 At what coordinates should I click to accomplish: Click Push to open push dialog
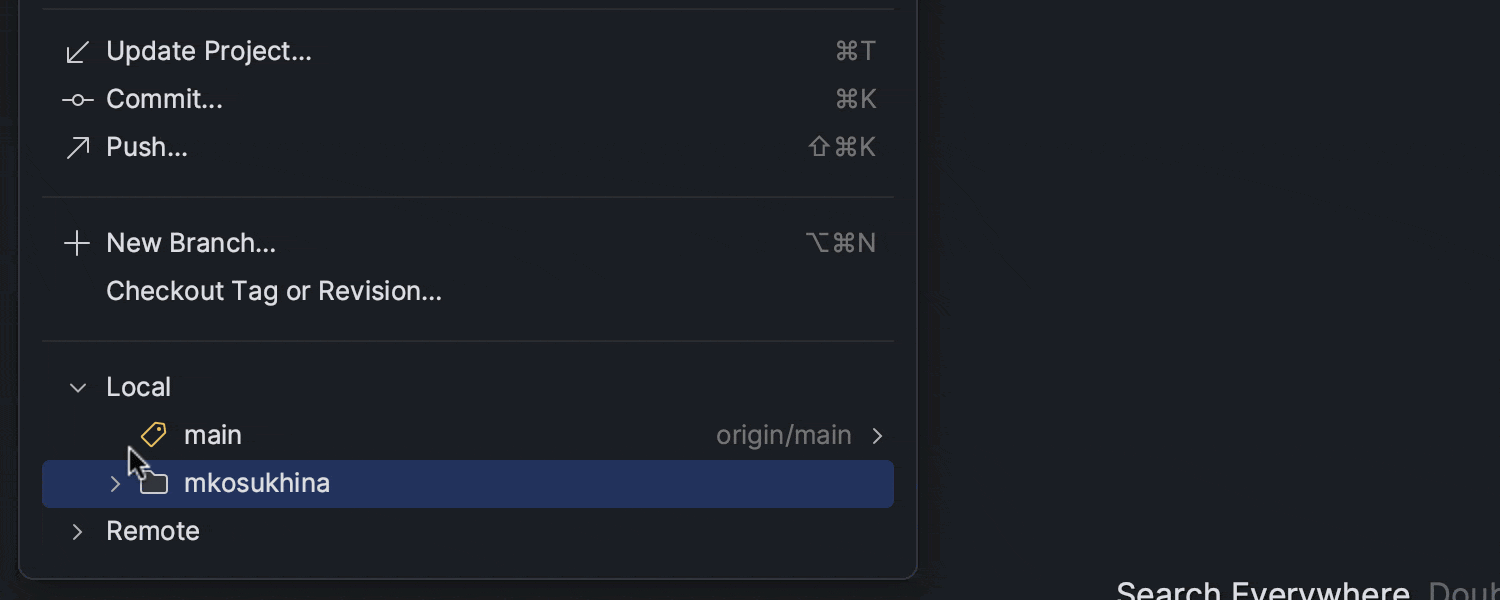pyautogui.click(x=146, y=146)
